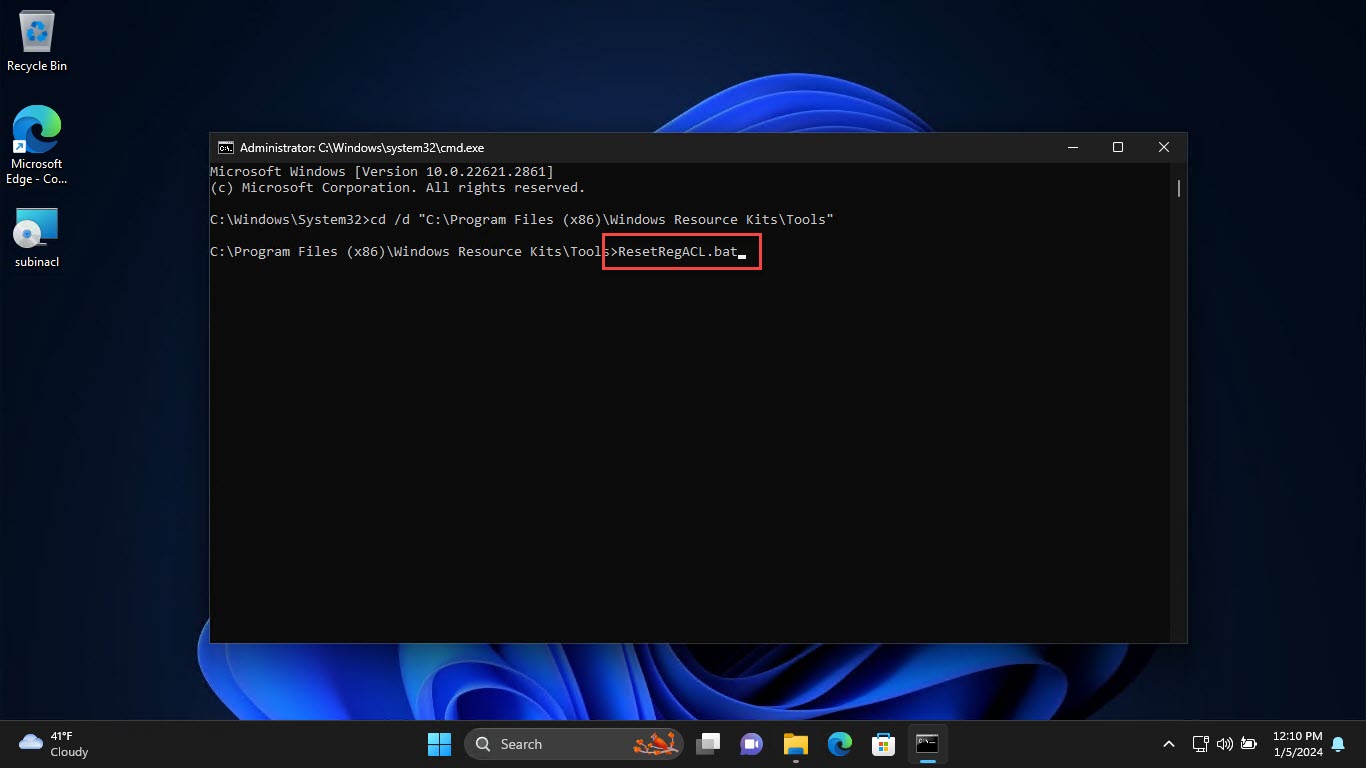Select the Microsoft Edge desktop shortcut
Viewport: 1366px width, 768px height.
click(x=37, y=145)
